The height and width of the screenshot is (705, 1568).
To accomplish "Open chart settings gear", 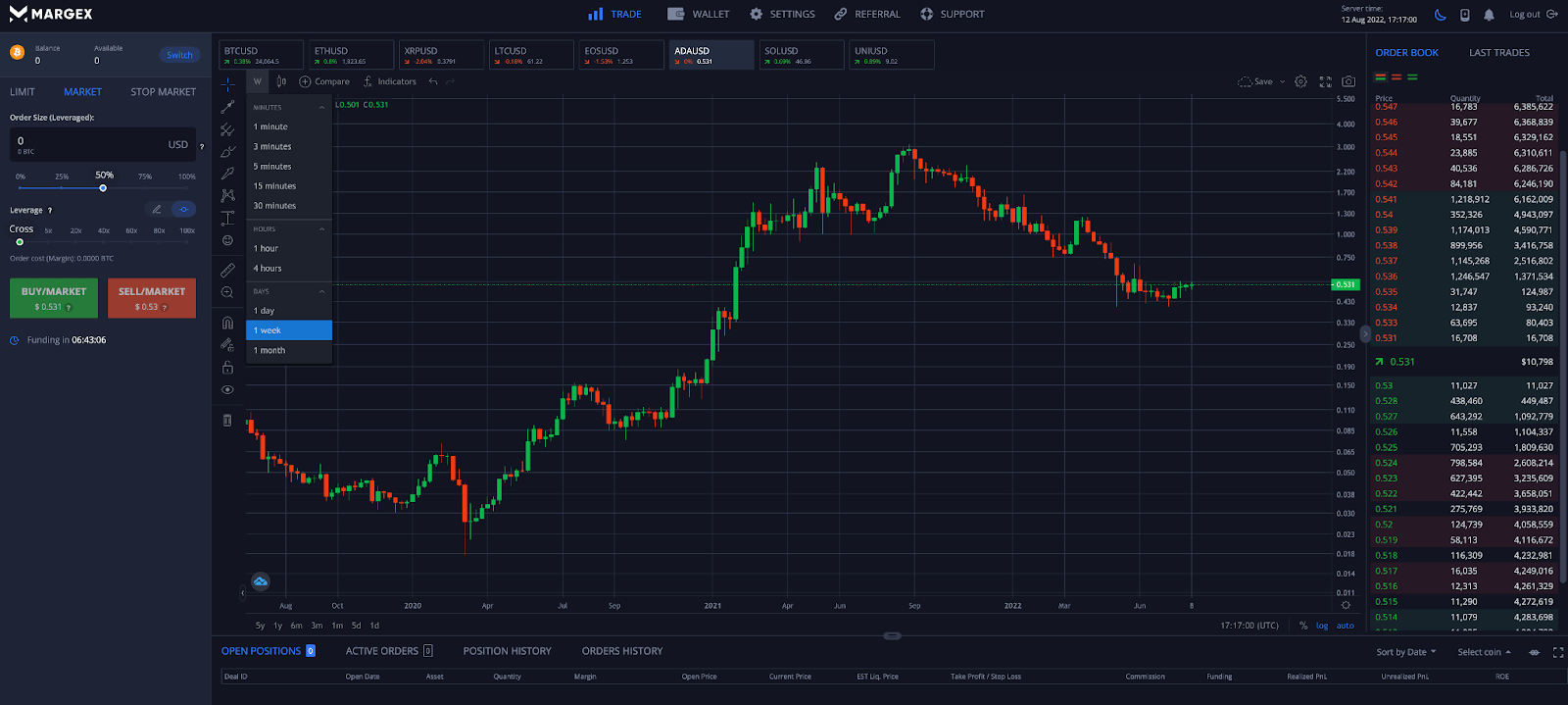I will (1300, 81).
